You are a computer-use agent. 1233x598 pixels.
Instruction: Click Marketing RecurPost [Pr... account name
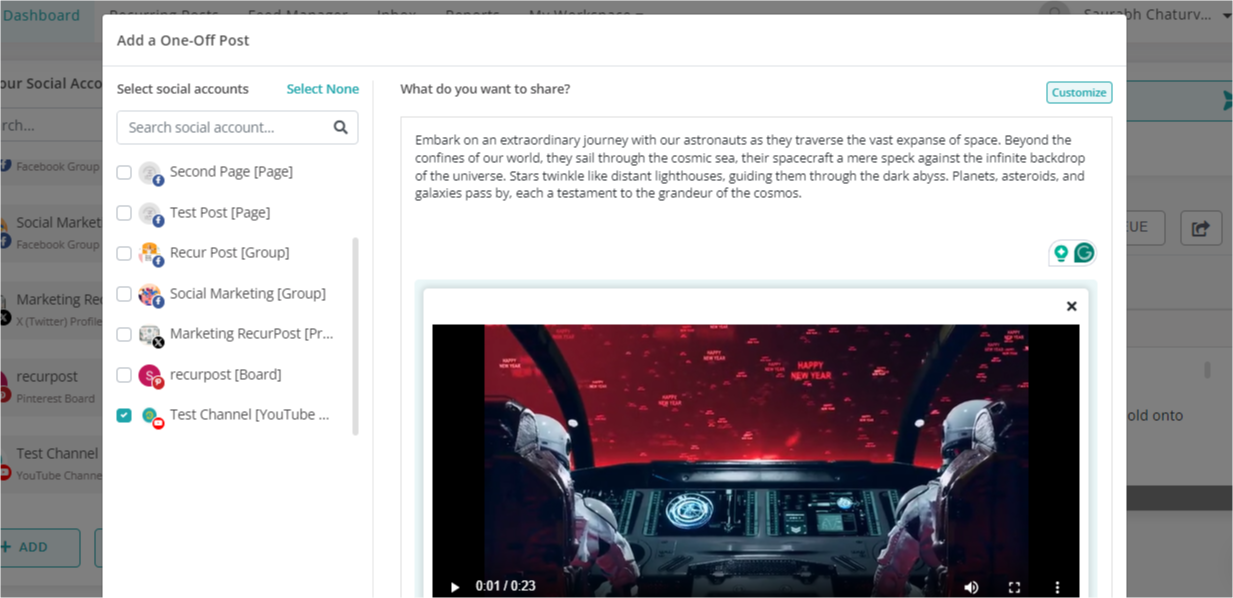[252, 334]
